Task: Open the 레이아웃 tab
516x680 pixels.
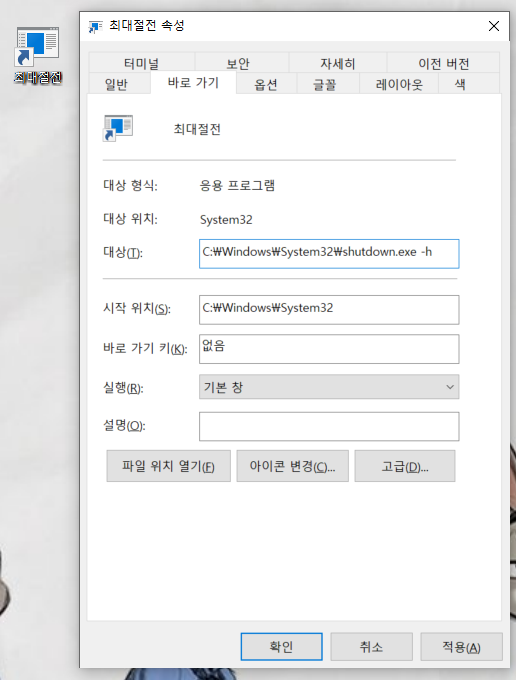Action: click(x=399, y=84)
